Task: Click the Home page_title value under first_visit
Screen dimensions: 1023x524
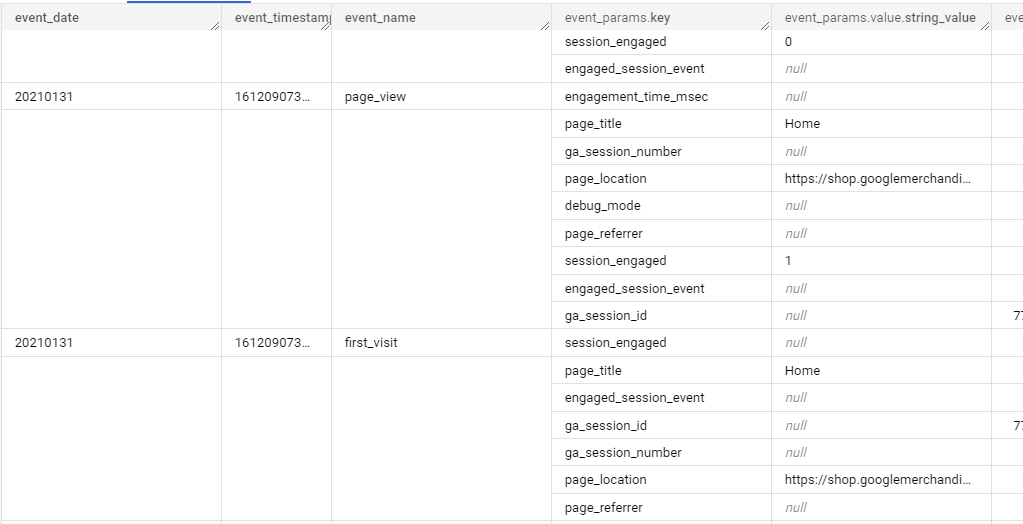Action: click(x=802, y=371)
